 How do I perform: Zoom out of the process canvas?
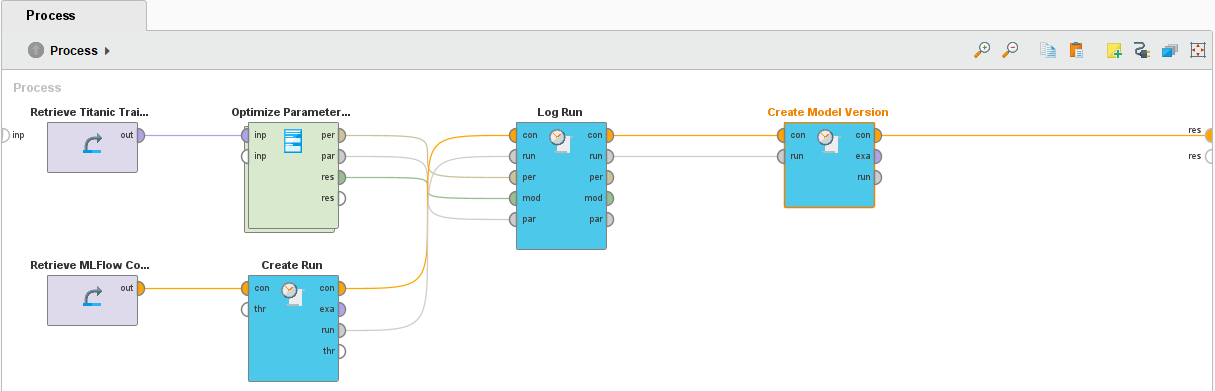pyautogui.click(x=1010, y=50)
